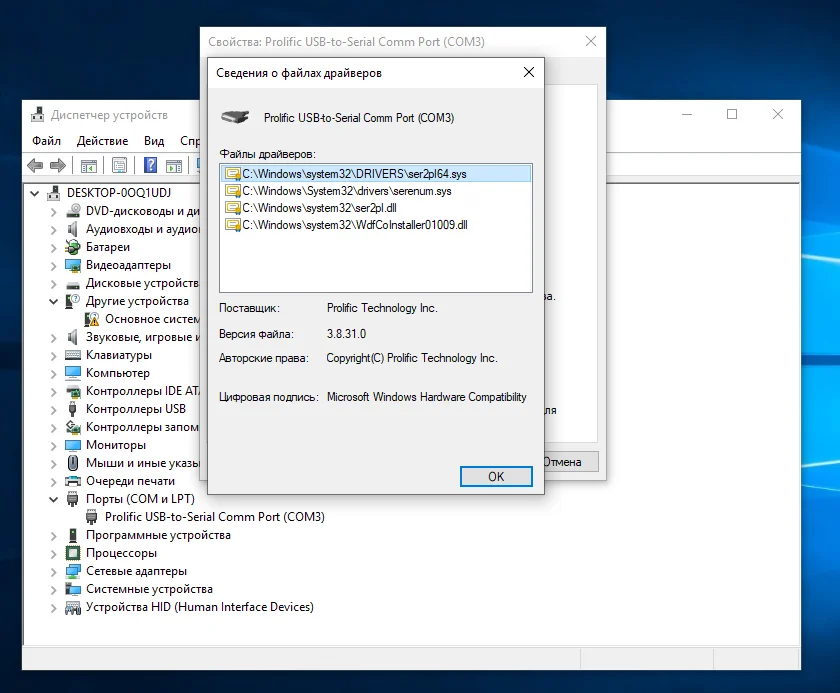Click the audio inputs speaker icon
Viewport: 840px width, 693px height.
point(73,229)
